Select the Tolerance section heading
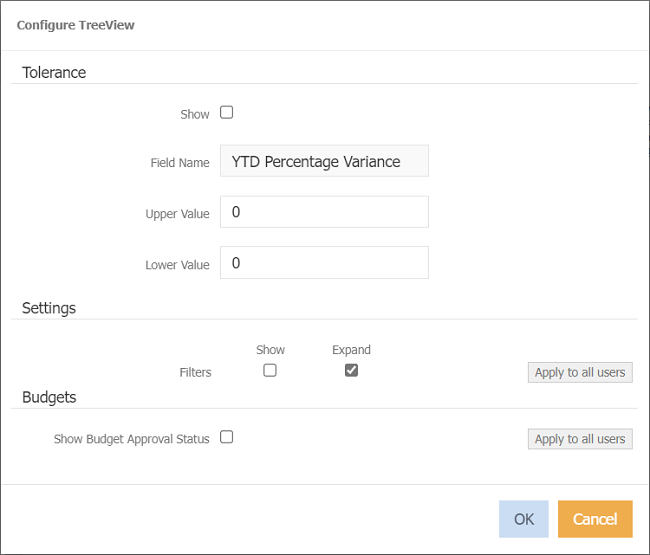Viewport: 650px width, 555px height. (x=54, y=73)
